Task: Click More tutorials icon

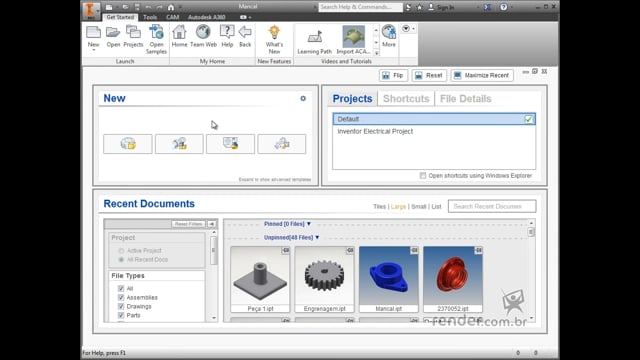Action: tap(389, 36)
